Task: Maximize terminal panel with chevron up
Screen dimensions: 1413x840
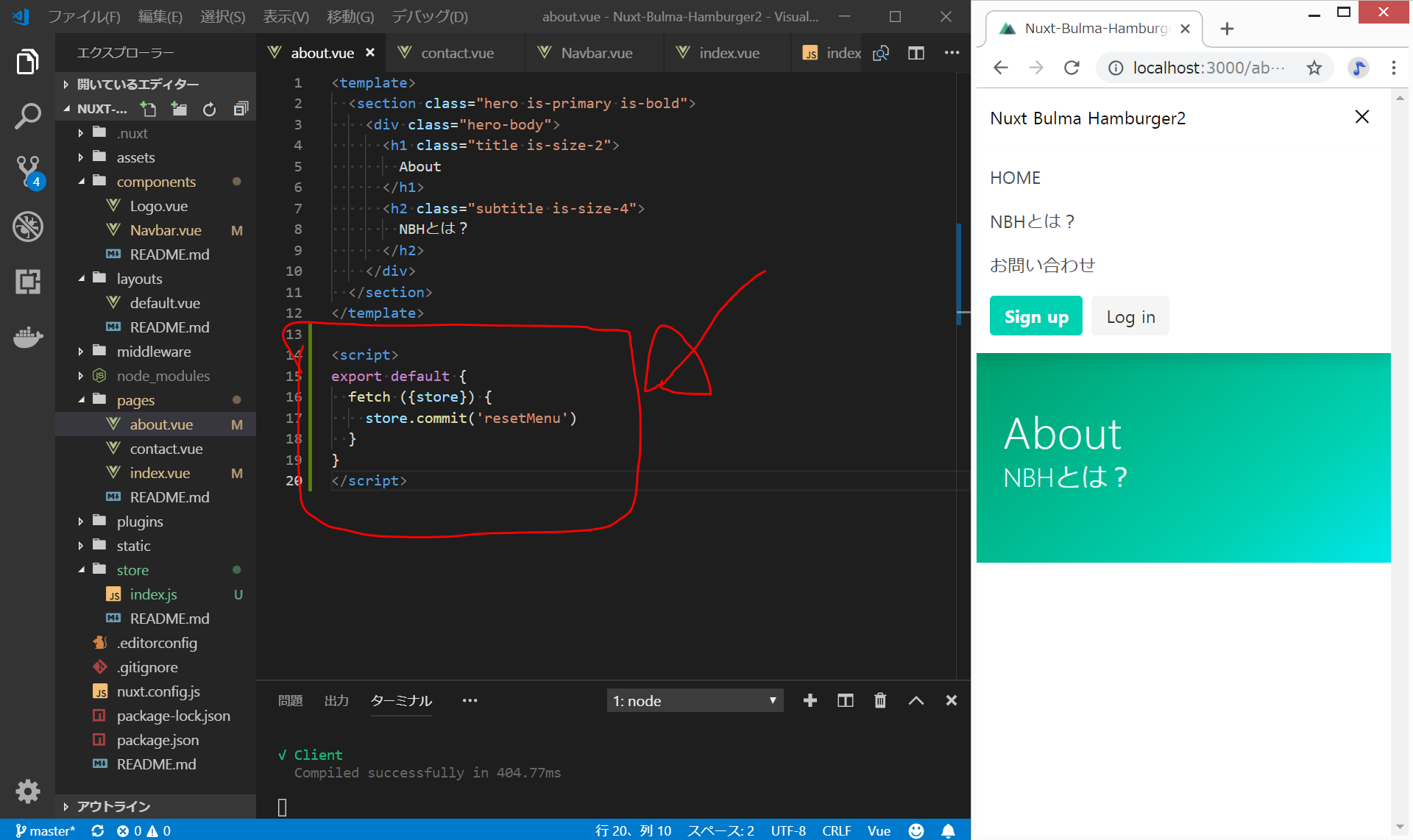Action: pyautogui.click(x=916, y=700)
